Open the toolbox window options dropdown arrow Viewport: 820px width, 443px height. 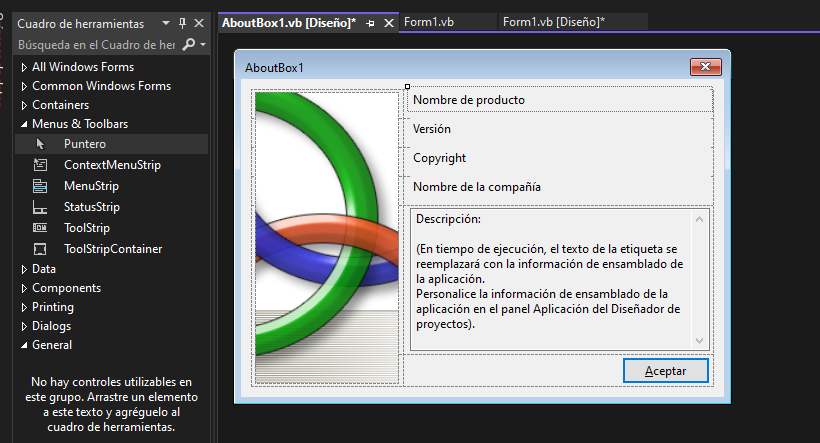coord(166,23)
